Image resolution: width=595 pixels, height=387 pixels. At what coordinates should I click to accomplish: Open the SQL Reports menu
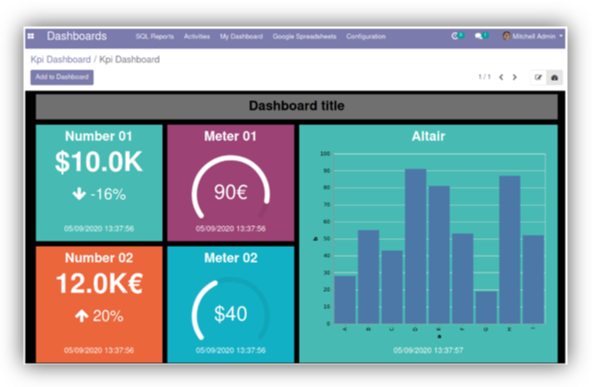155,36
